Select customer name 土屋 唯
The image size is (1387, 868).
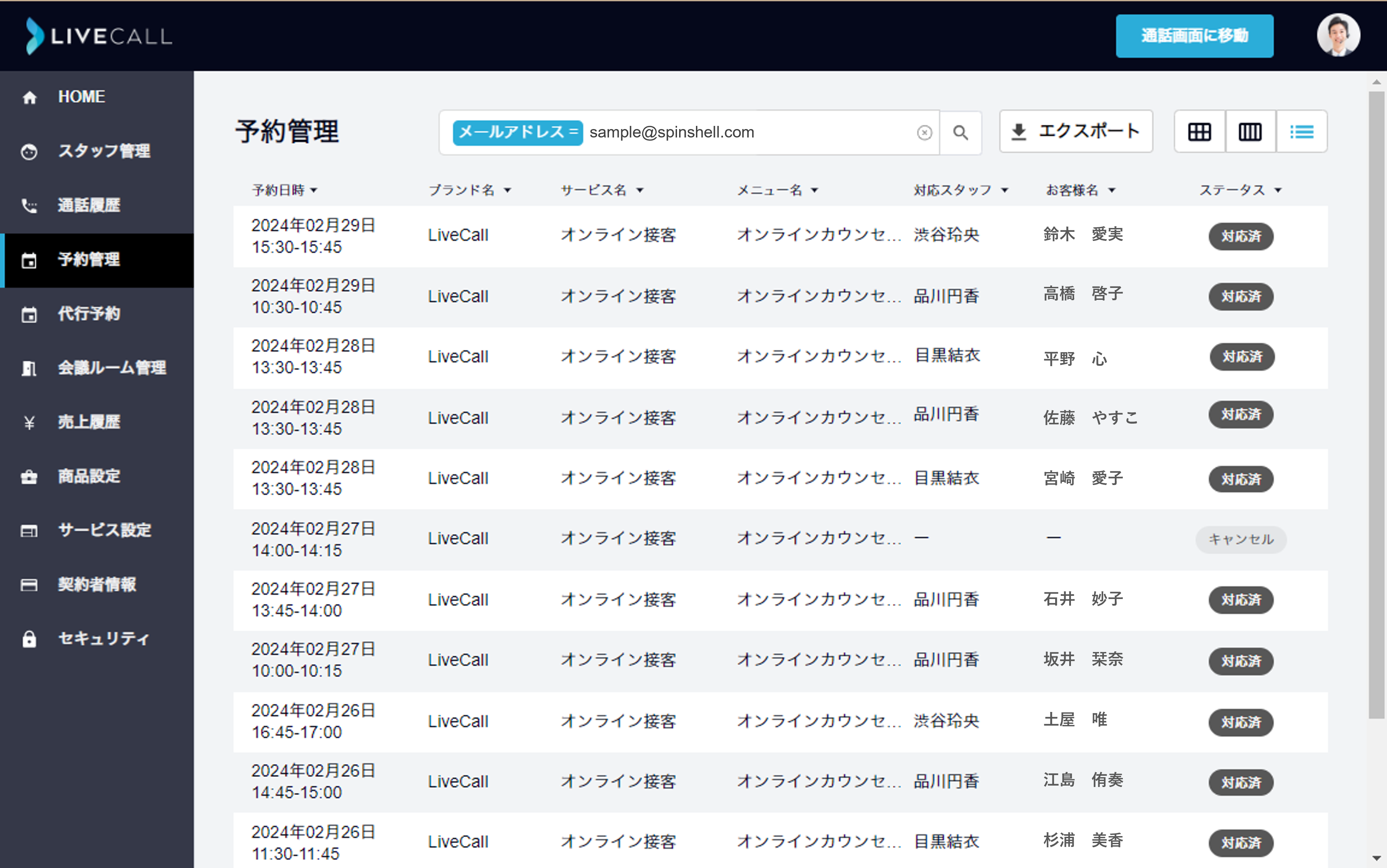pyautogui.click(x=1075, y=720)
